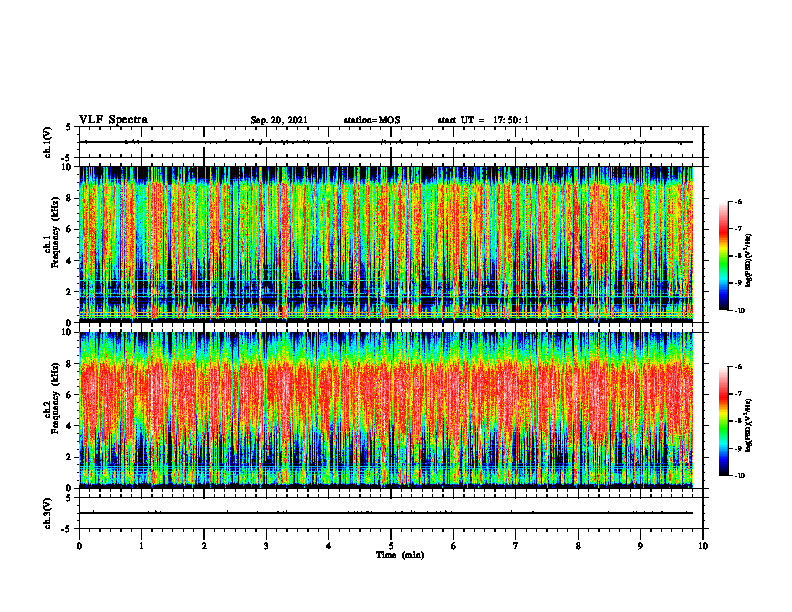Click the '2' kHz tick of ch.2 axis
Image resolution: width=792 pixels, height=612 pixels.
71,457
